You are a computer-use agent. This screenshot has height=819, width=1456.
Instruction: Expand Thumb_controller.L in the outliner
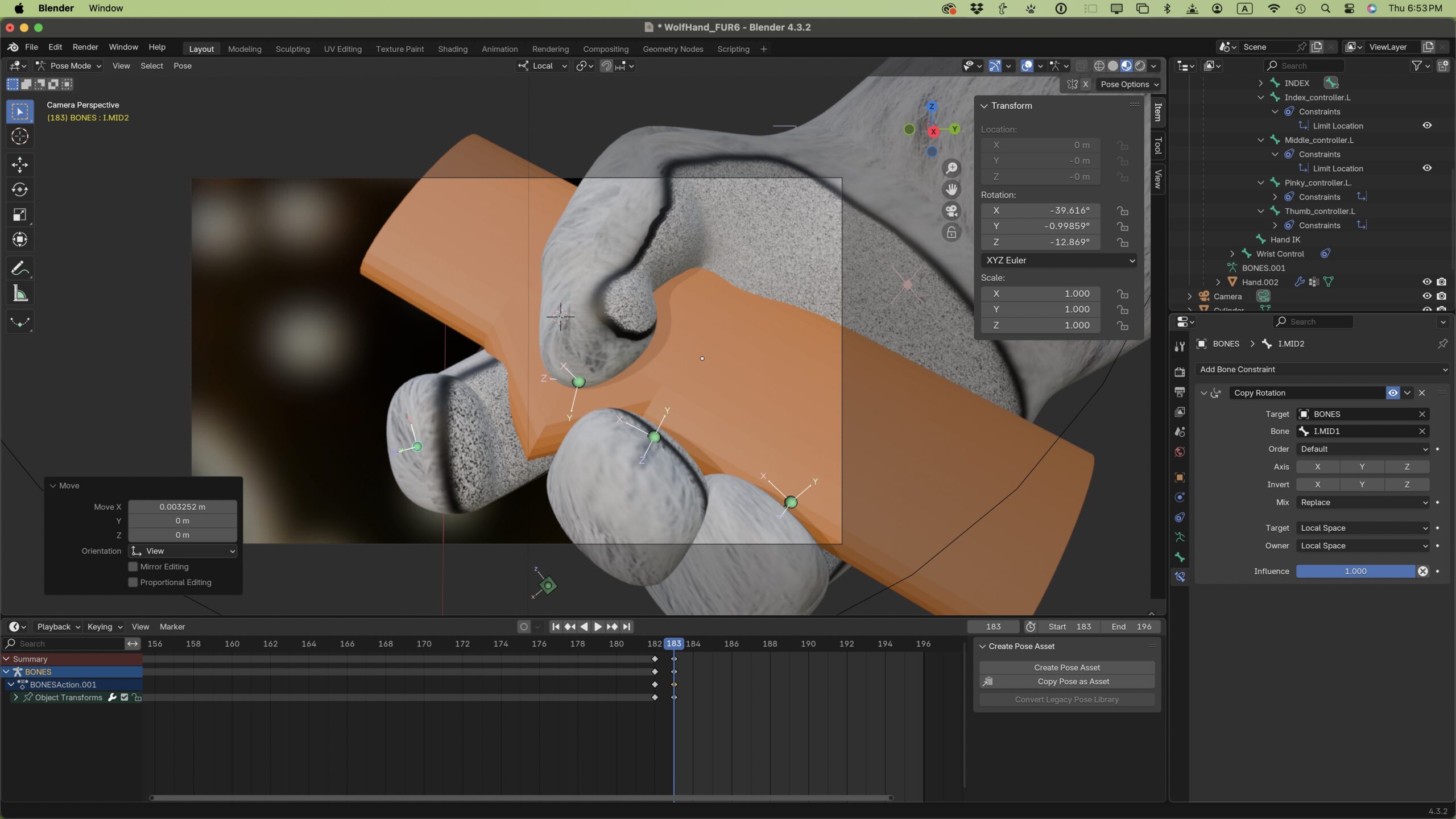pyautogui.click(x=1260, y=211)
